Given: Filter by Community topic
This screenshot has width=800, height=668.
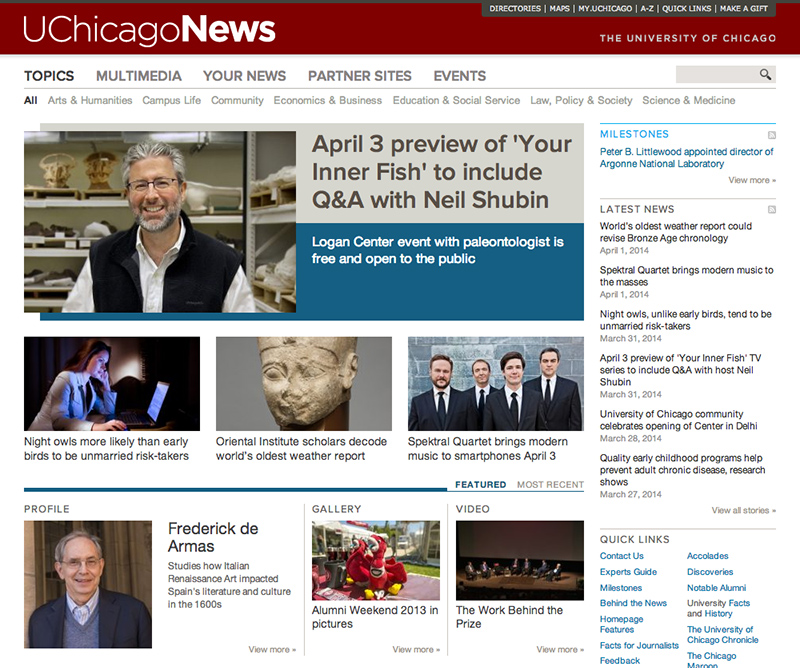Looking at the screenshot, I should tap(237, 101).
